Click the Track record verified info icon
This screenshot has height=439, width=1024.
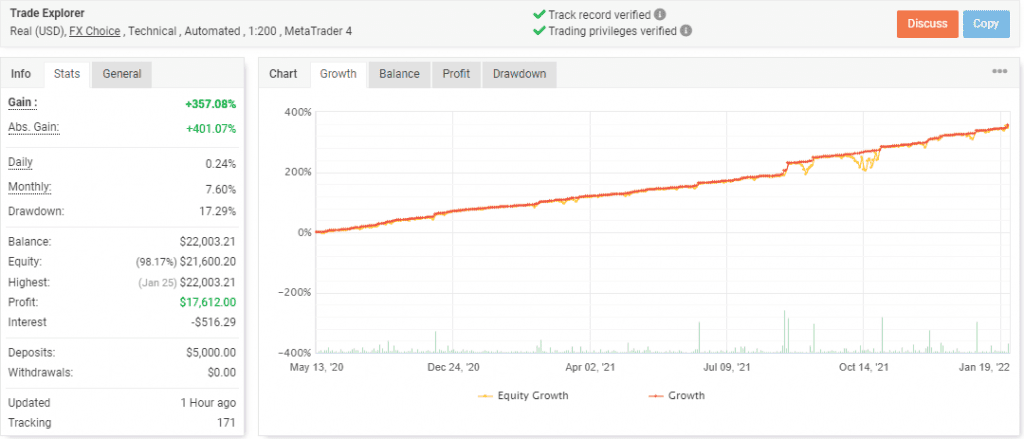660,14
